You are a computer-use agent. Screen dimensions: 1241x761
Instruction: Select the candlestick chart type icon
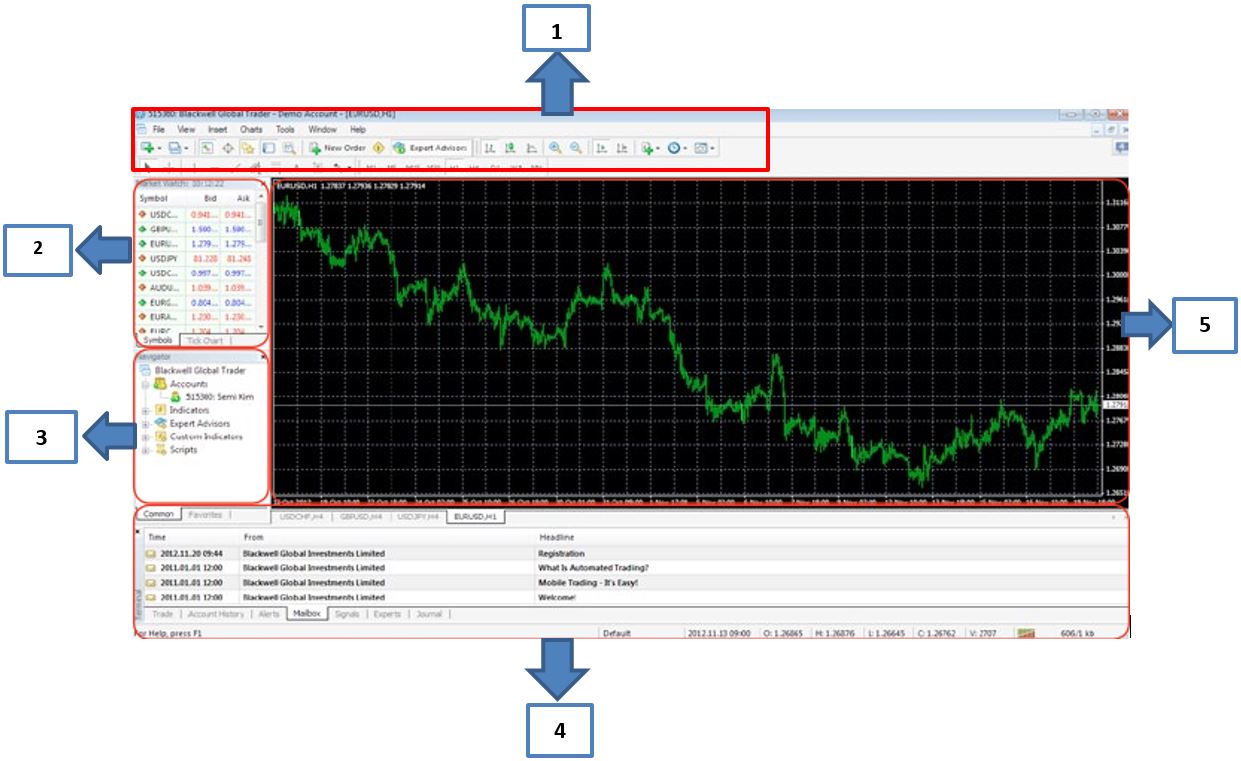pos(510,148)
